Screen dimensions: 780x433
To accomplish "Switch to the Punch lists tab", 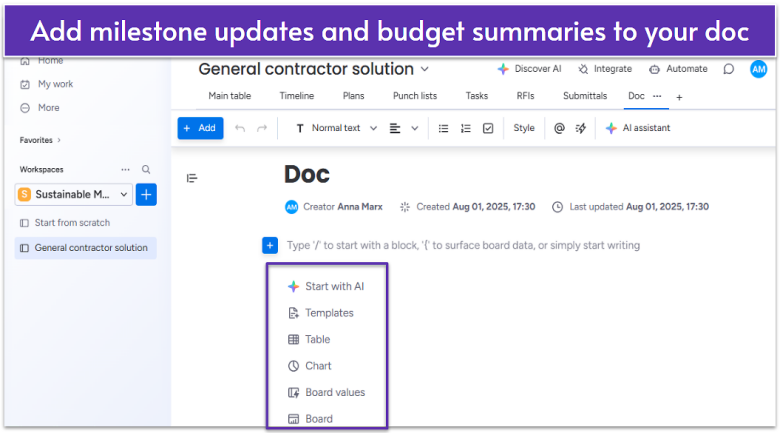I will pyautogui.click(x=415, y=96).
